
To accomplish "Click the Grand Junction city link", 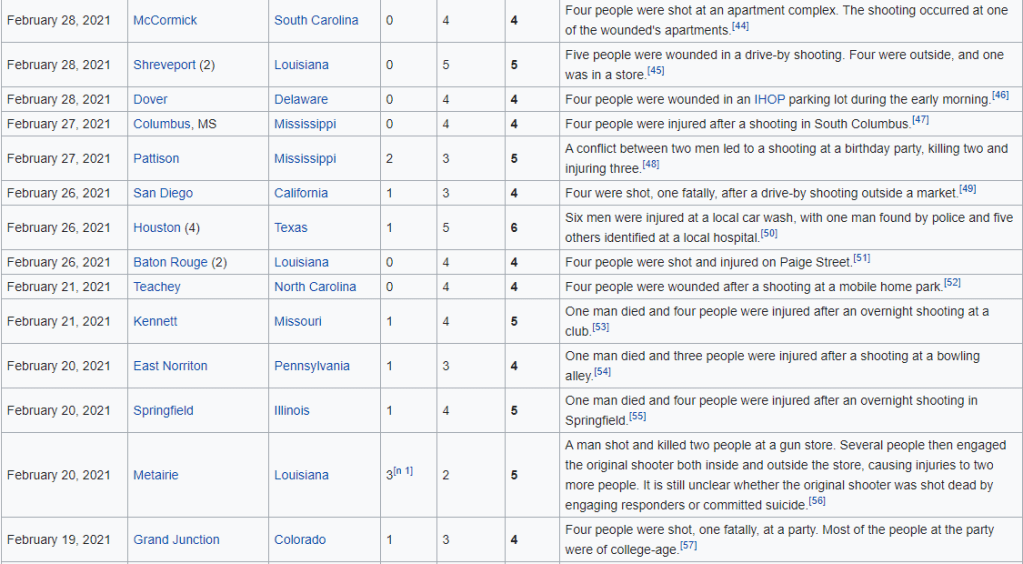I will 177,540.
